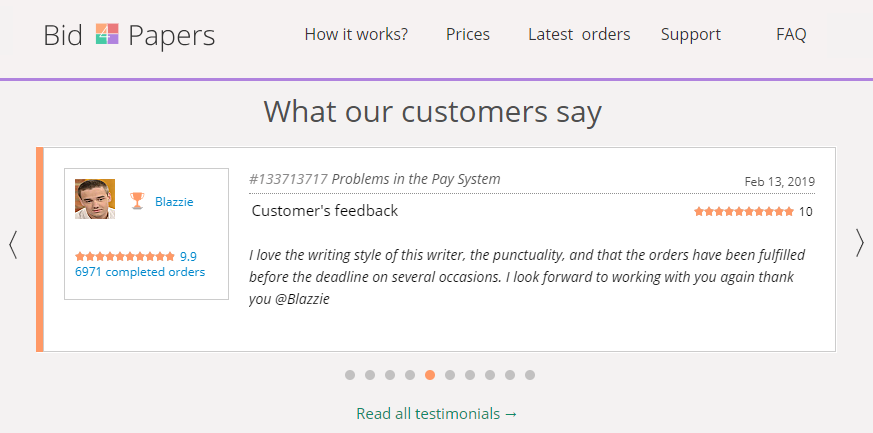Open the FAQ page
The width and height of the screenshot is (873, 433).
click(x=791, y=35)
